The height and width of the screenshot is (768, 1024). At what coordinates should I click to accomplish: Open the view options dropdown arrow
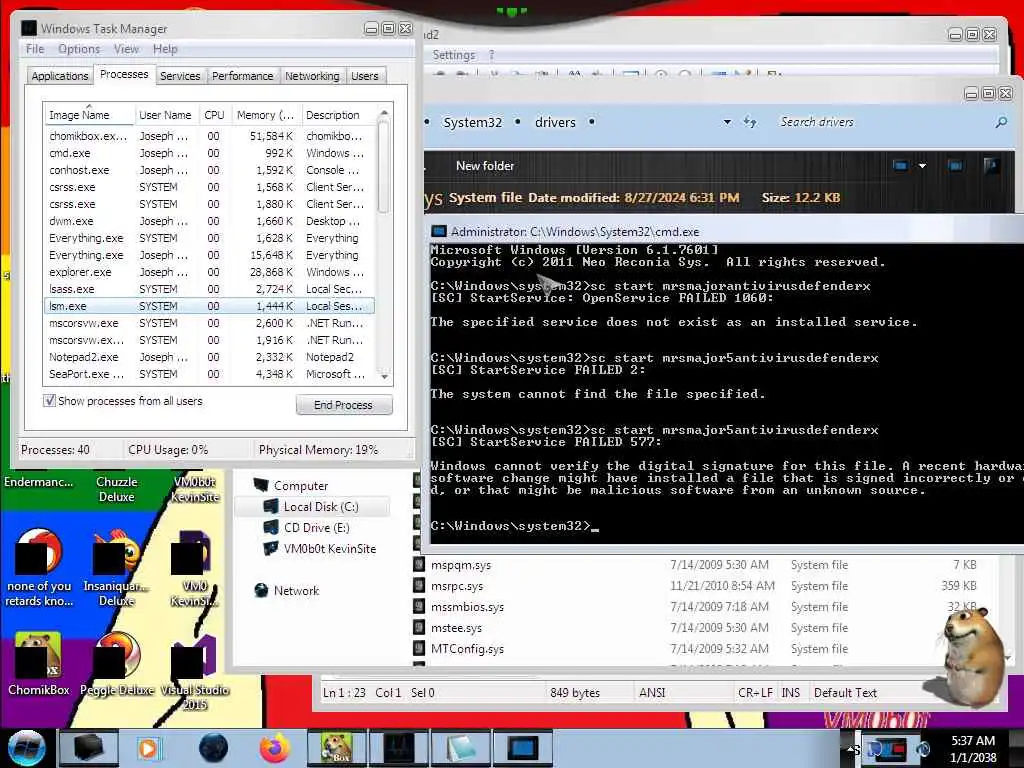click(x=922, y=166)
